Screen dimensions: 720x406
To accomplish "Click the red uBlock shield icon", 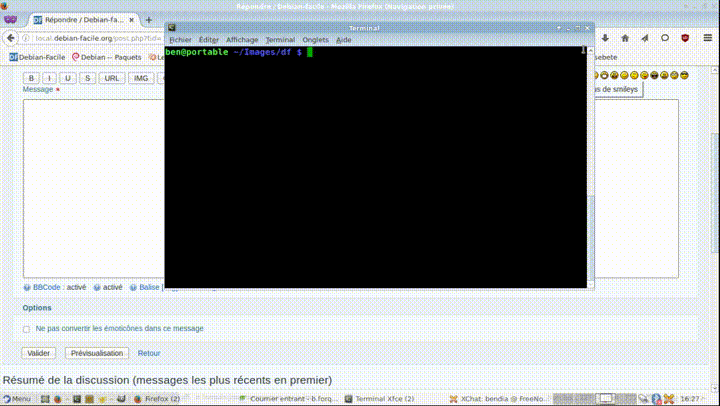I will 685,38.
